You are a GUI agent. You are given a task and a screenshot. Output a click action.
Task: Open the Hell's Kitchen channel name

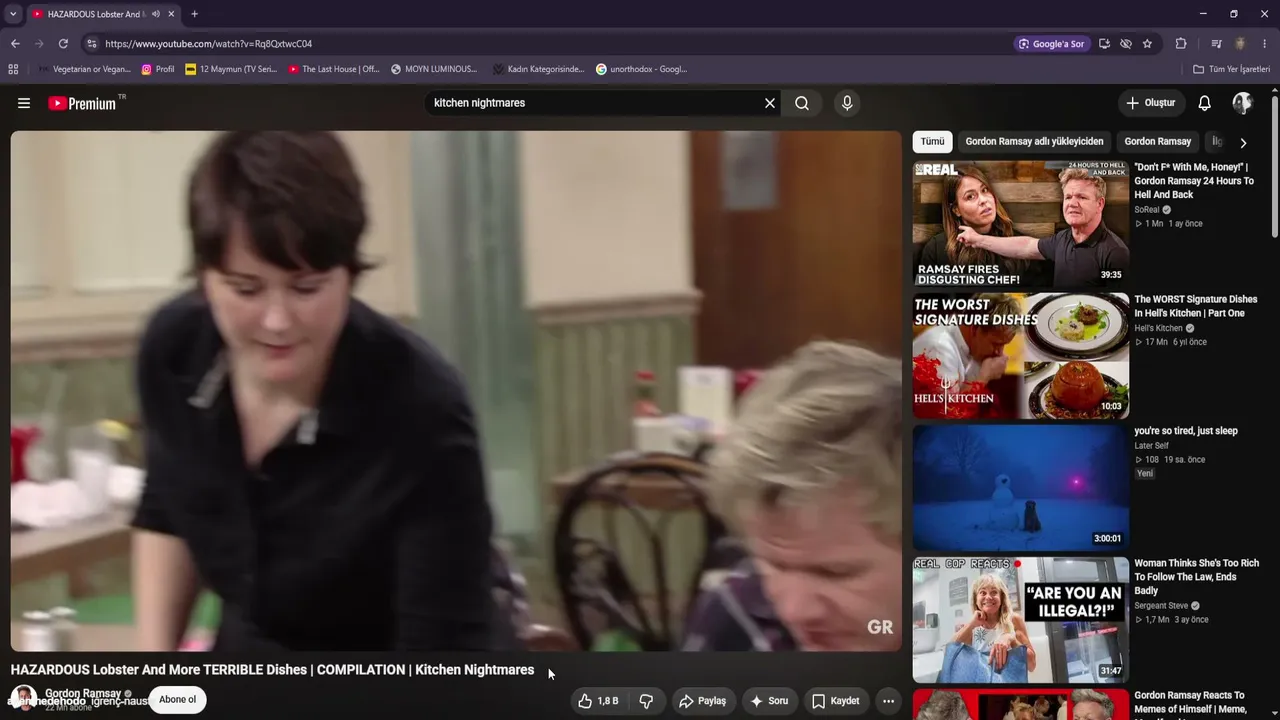(1158, 328)
